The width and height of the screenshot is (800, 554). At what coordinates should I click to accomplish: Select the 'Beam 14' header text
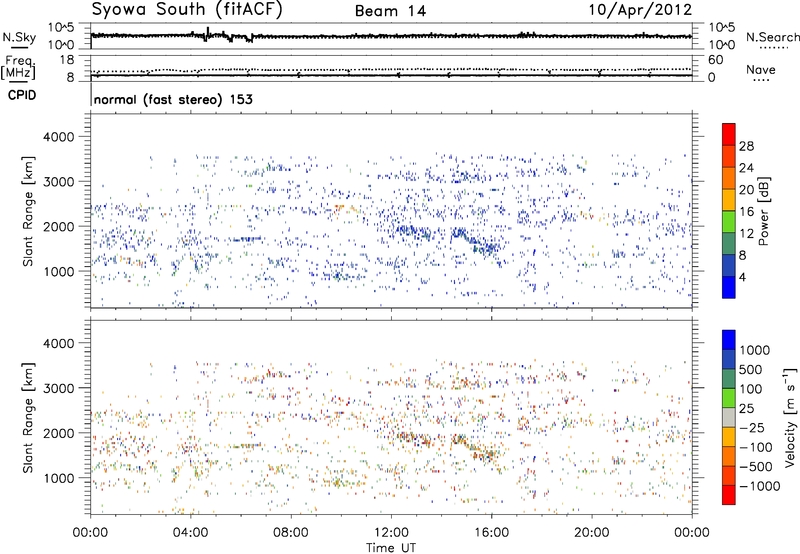(390, 11)
